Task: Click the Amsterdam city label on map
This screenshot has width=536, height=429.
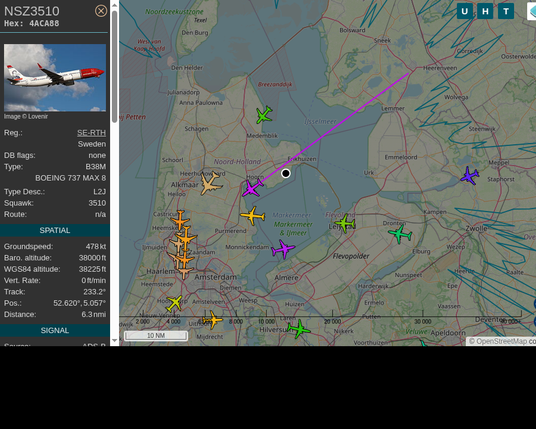Action: tap(215, 277)
